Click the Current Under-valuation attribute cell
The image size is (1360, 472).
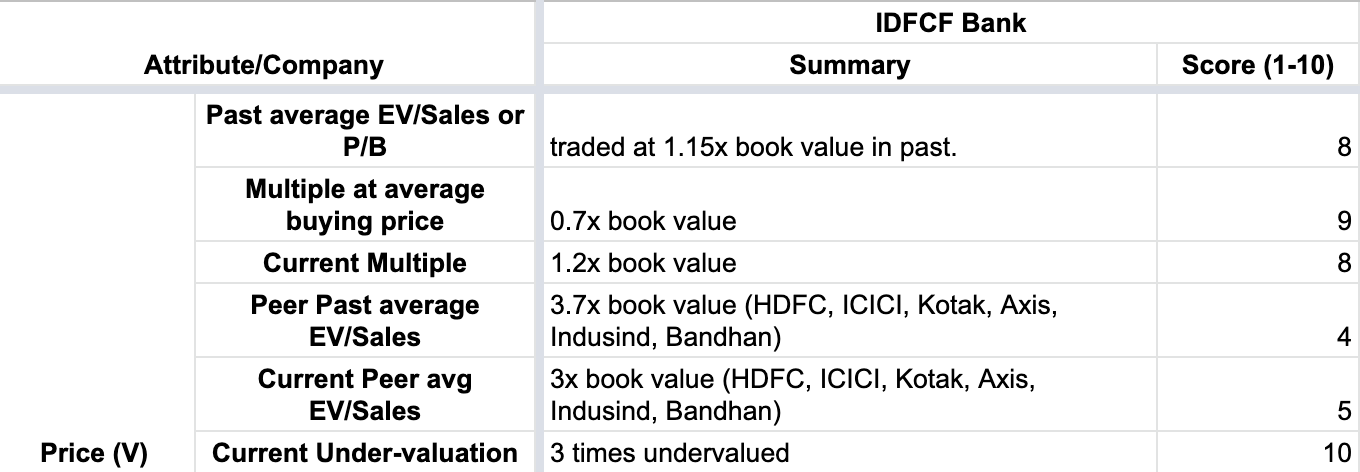364,453
